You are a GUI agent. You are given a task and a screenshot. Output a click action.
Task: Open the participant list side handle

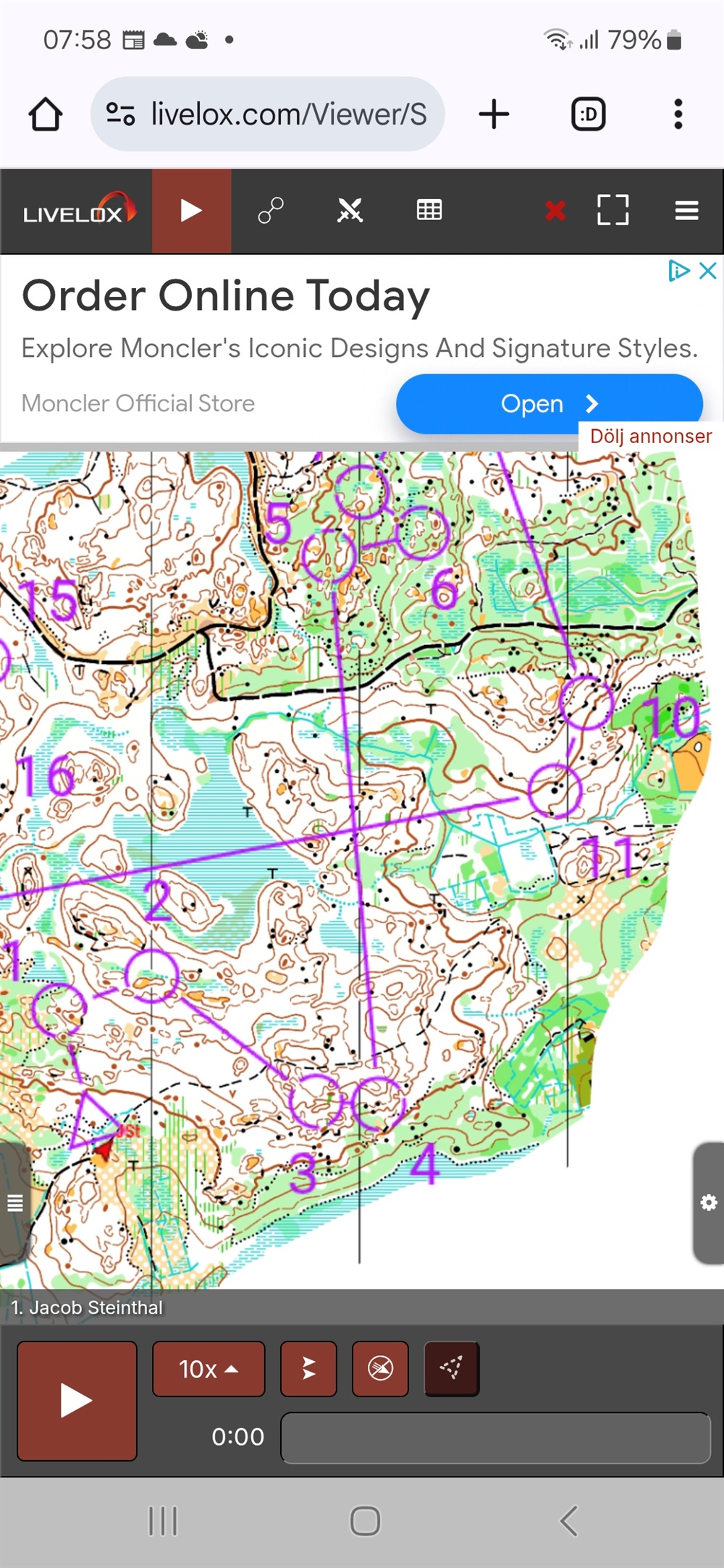[15, 1203]
